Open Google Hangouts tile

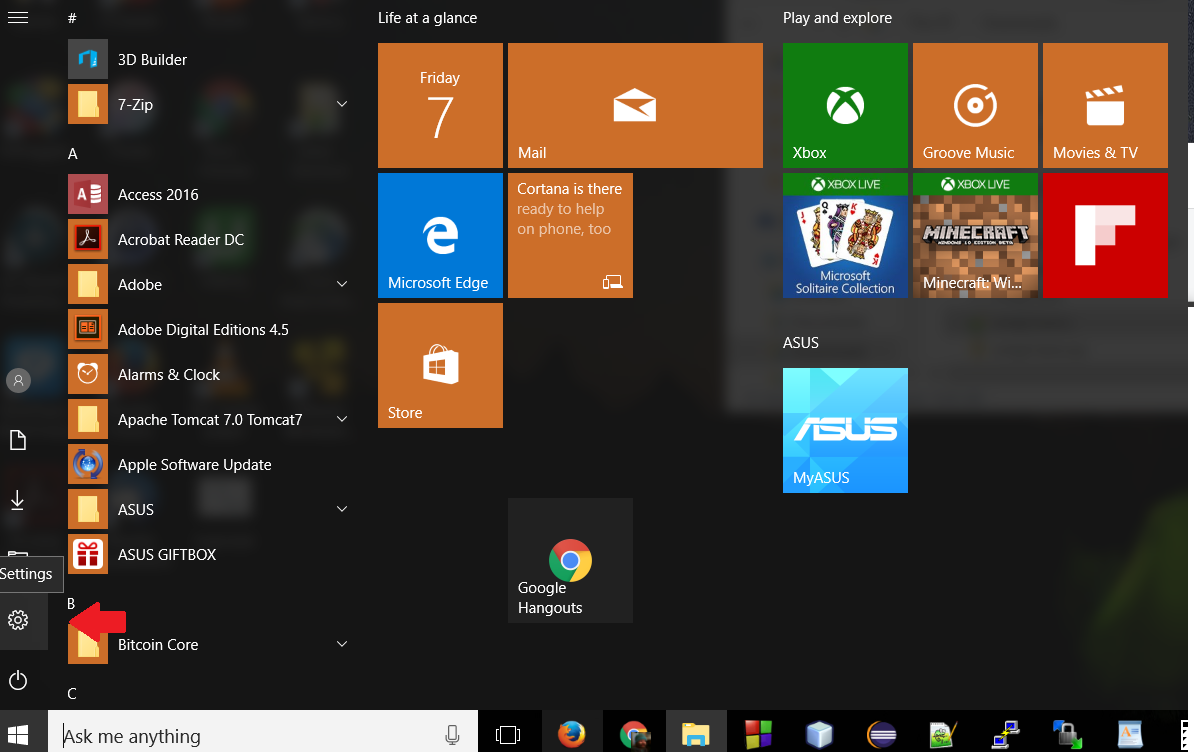570,560
